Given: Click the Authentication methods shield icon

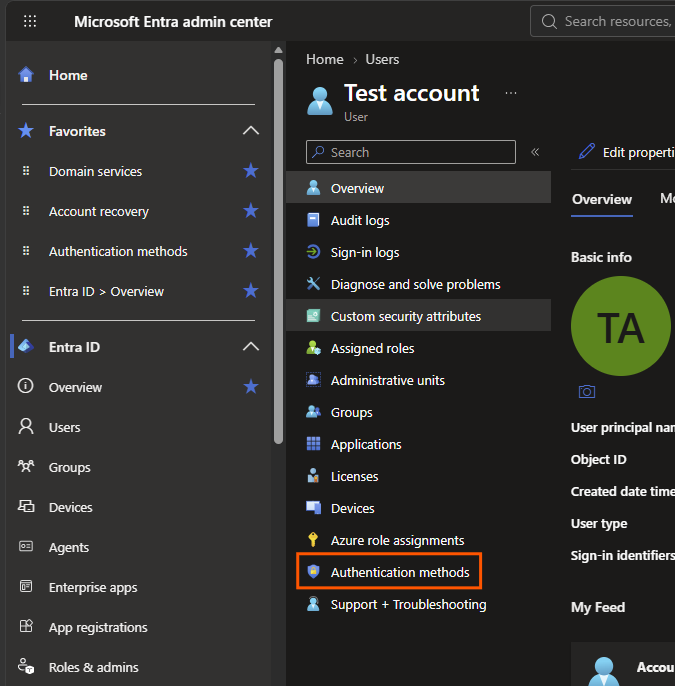Looking at the screenshot, I should [x=313, y=571].
